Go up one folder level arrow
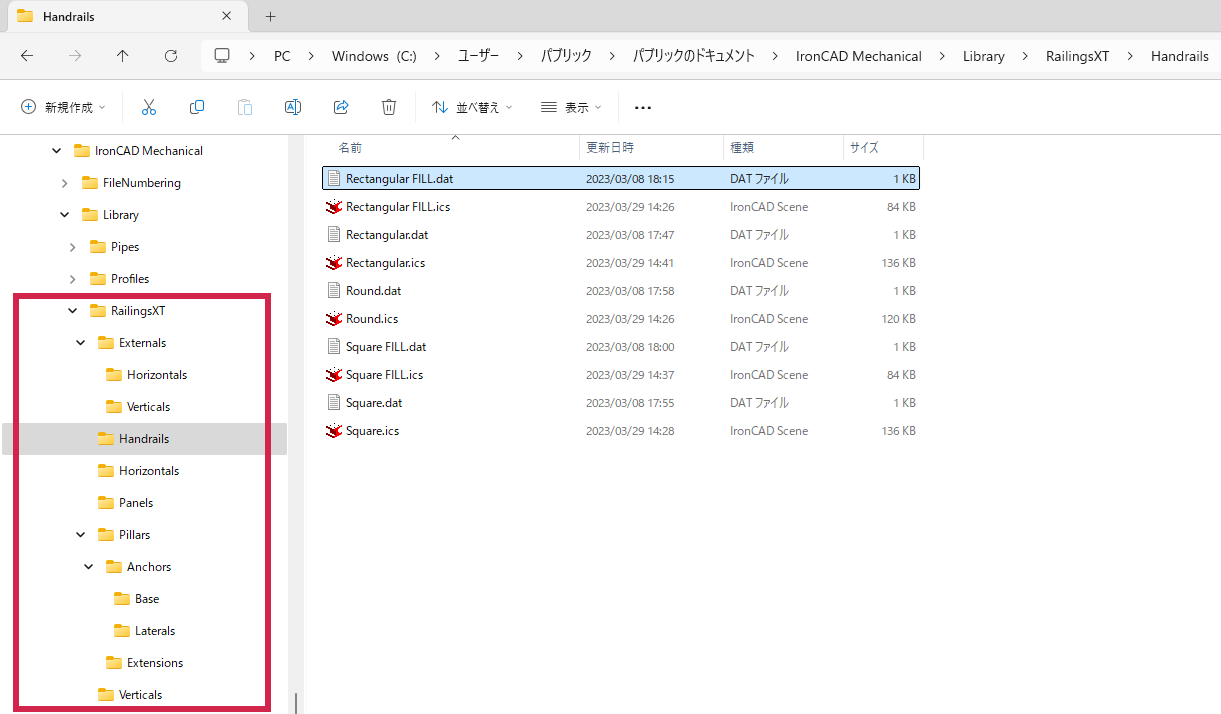Viewport: 1221px width, 714px height. tap(123, 56)
